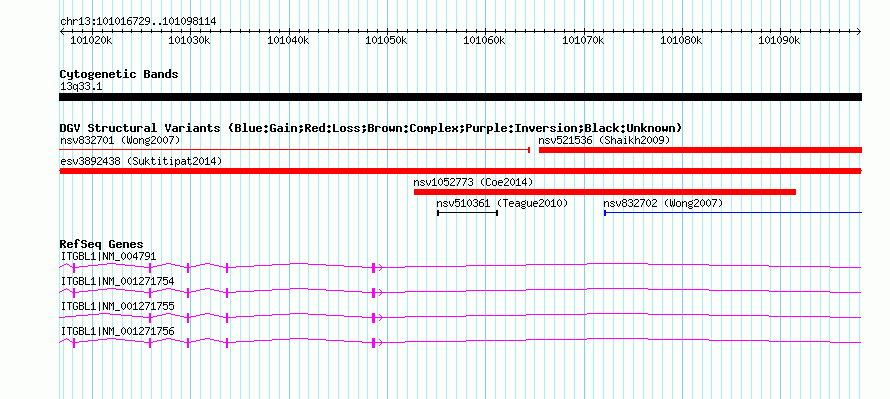Open the nsv510361 (Teague2010) label
Viewport: 890px width, 399px height.
[502, 203]
